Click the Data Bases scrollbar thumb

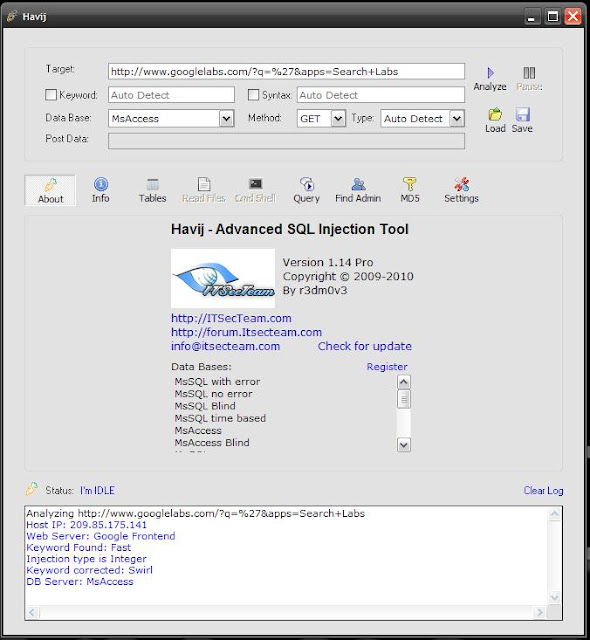[x=404, y=399]
